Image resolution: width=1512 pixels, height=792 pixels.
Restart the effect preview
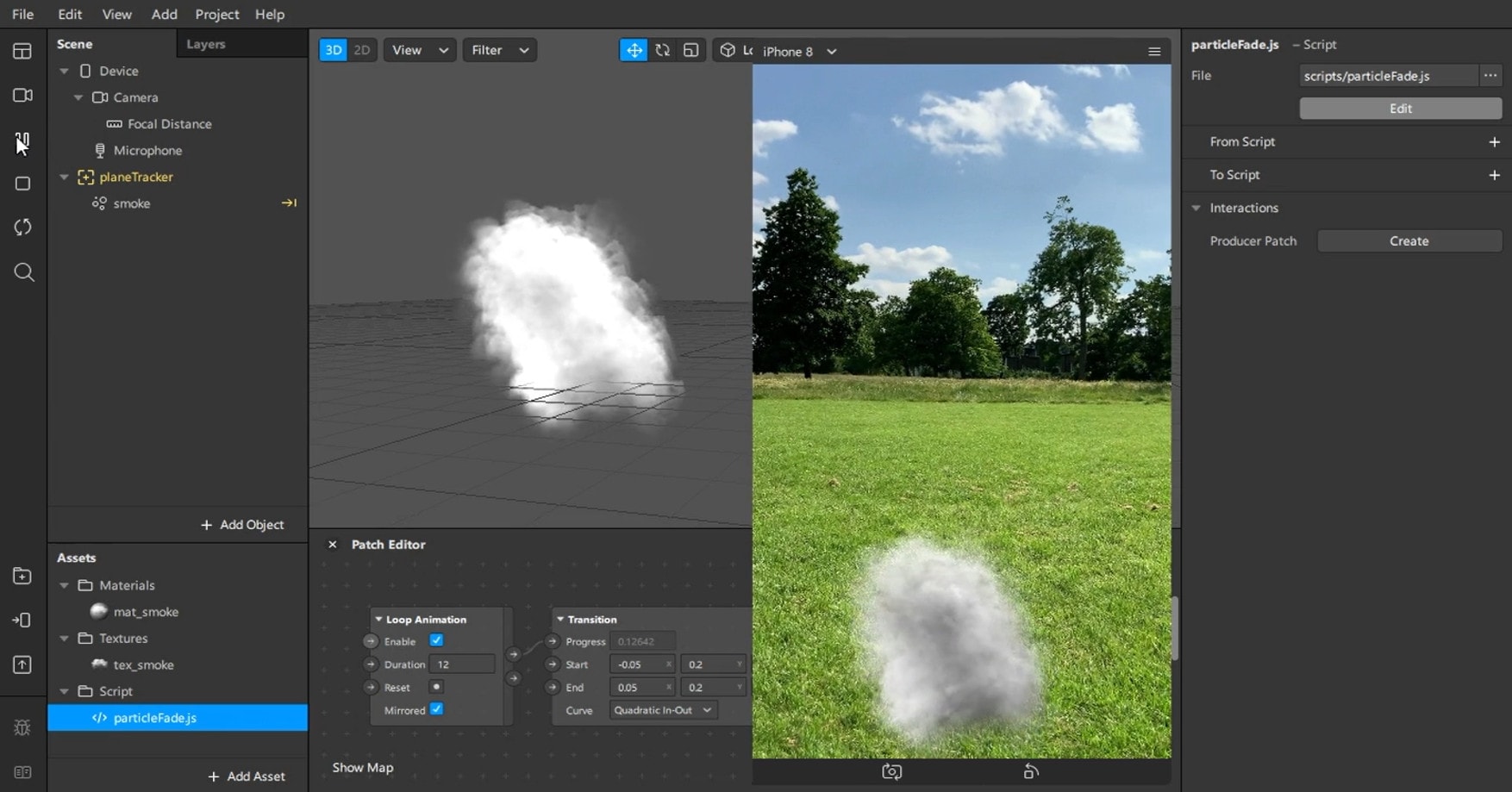click(23, 228)
